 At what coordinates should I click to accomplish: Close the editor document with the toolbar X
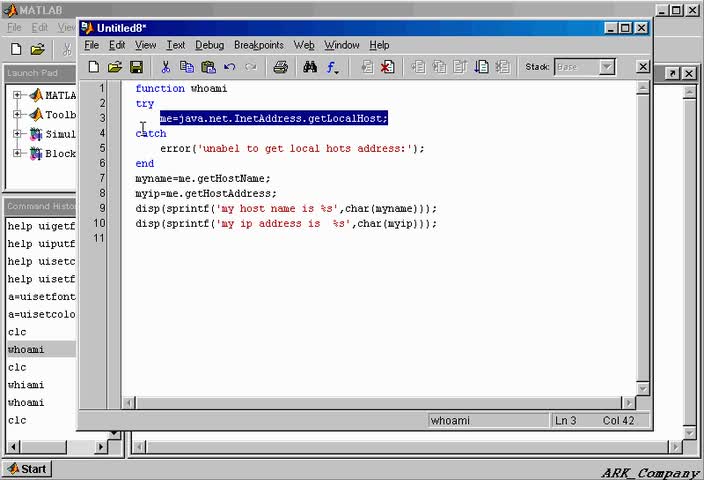coord(643,67)
